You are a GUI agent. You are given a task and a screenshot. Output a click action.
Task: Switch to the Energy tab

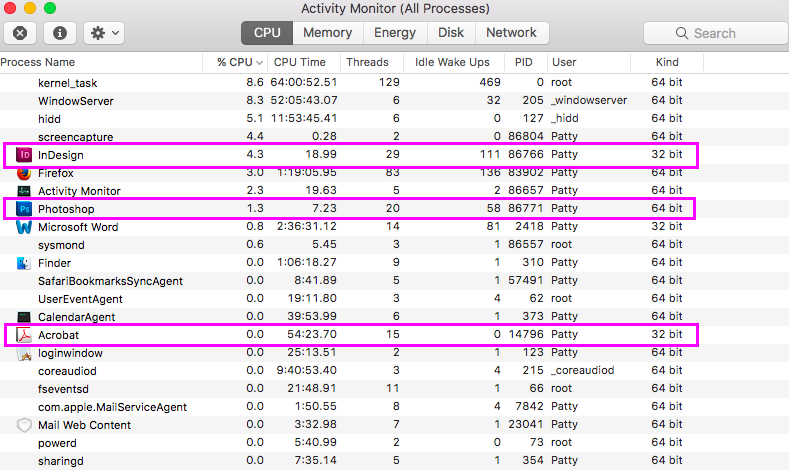(395, 33)
